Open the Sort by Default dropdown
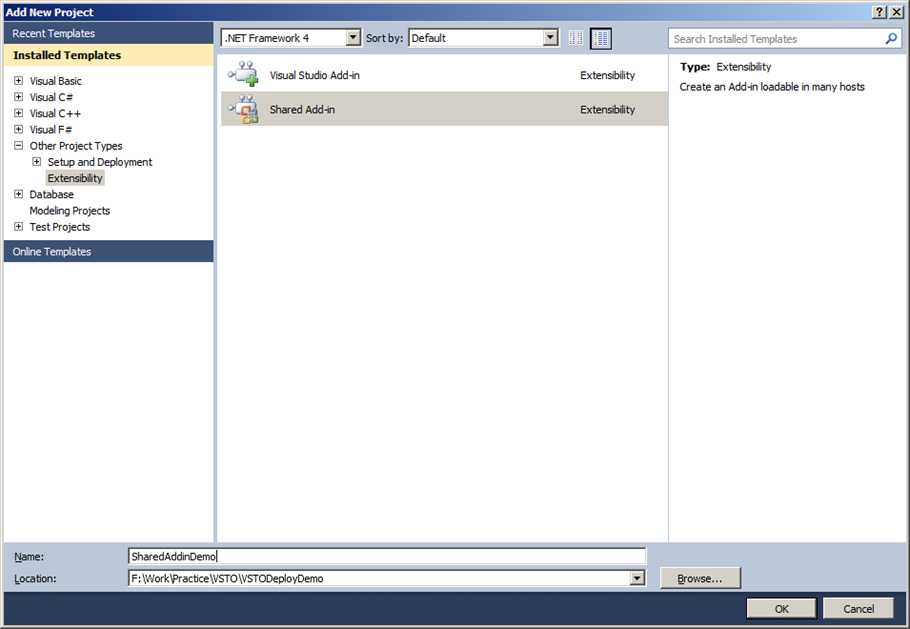This screenshot has height=629, width=910. pyautogui.click(x=550, y=38)
